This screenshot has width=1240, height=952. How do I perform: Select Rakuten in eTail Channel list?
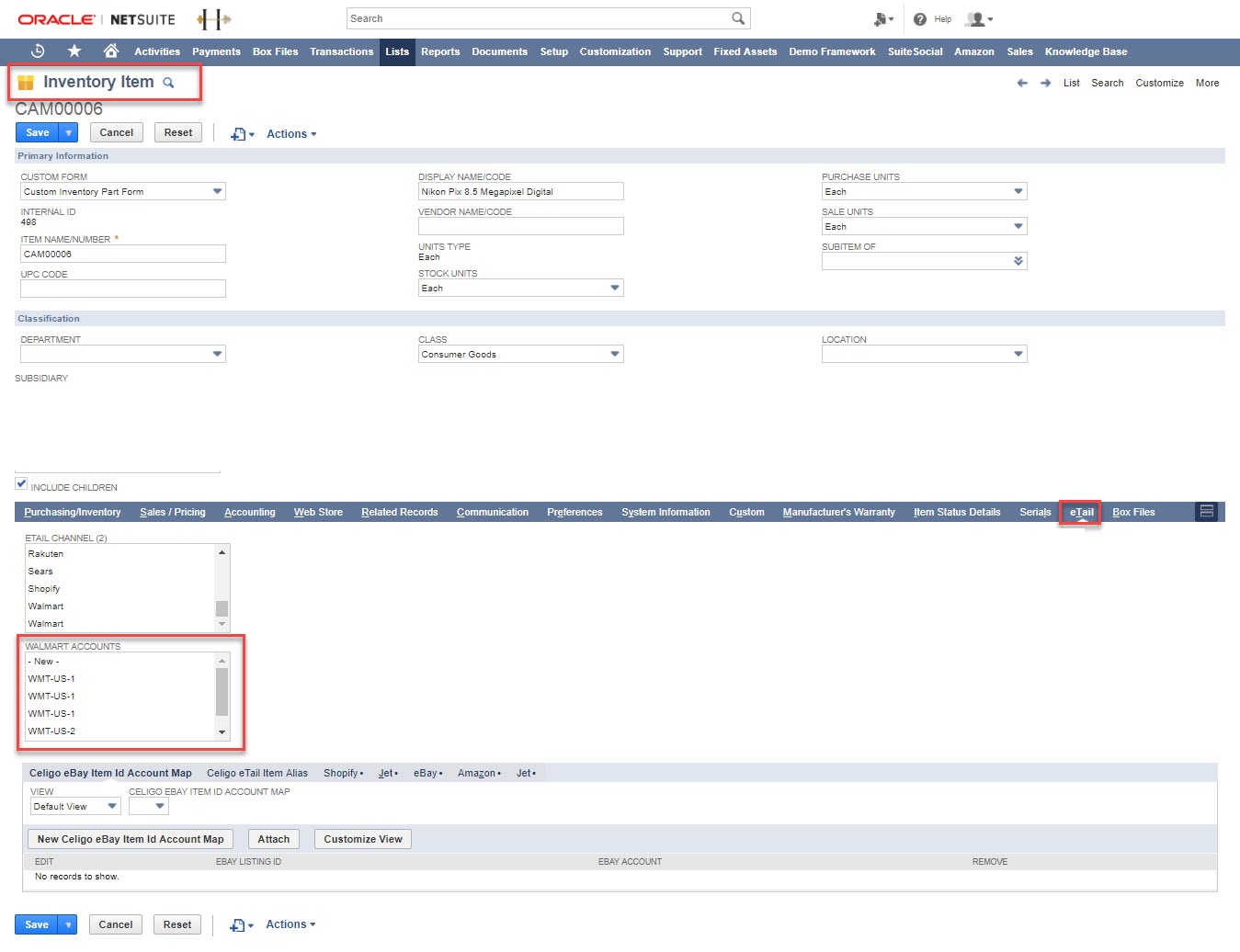coord(119,553)
